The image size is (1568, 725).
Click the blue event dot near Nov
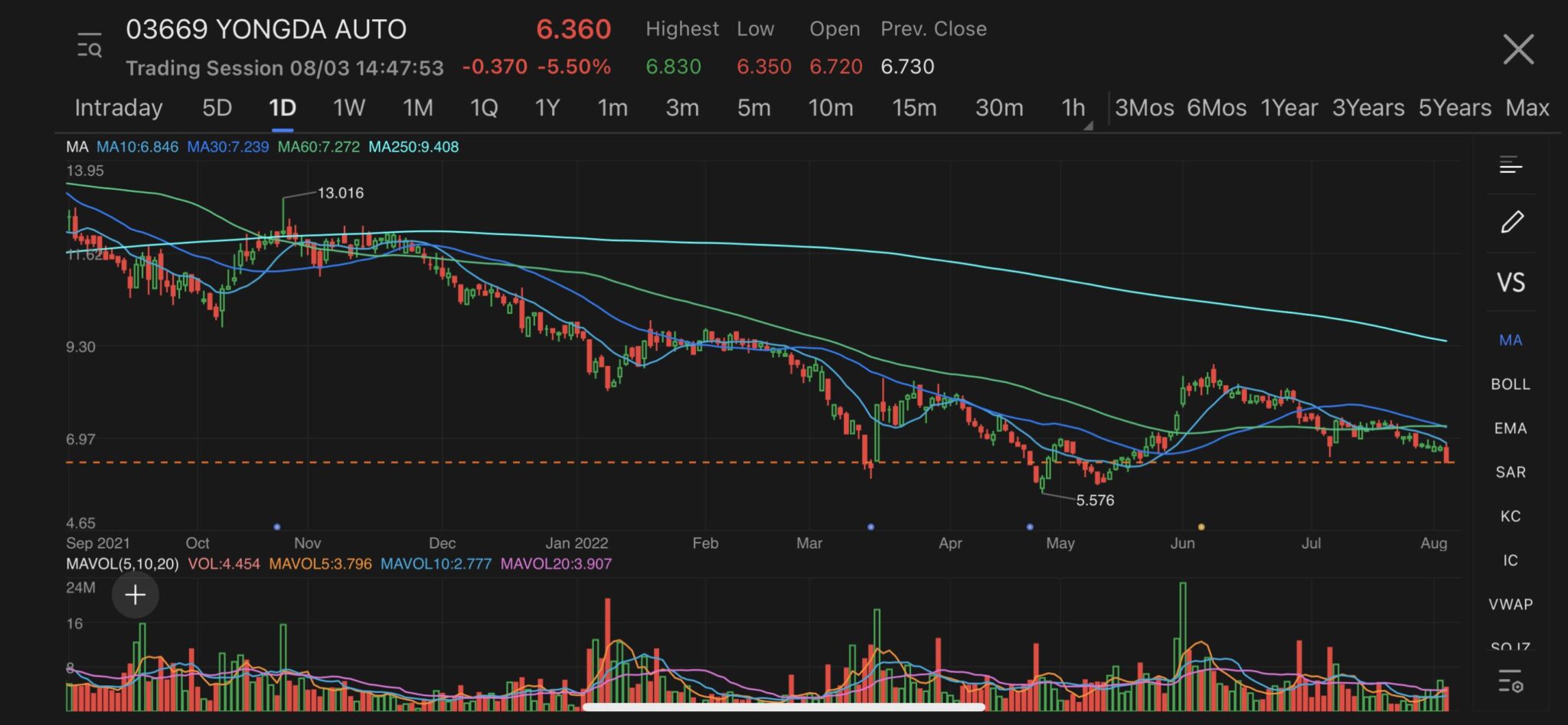point(277,527)
